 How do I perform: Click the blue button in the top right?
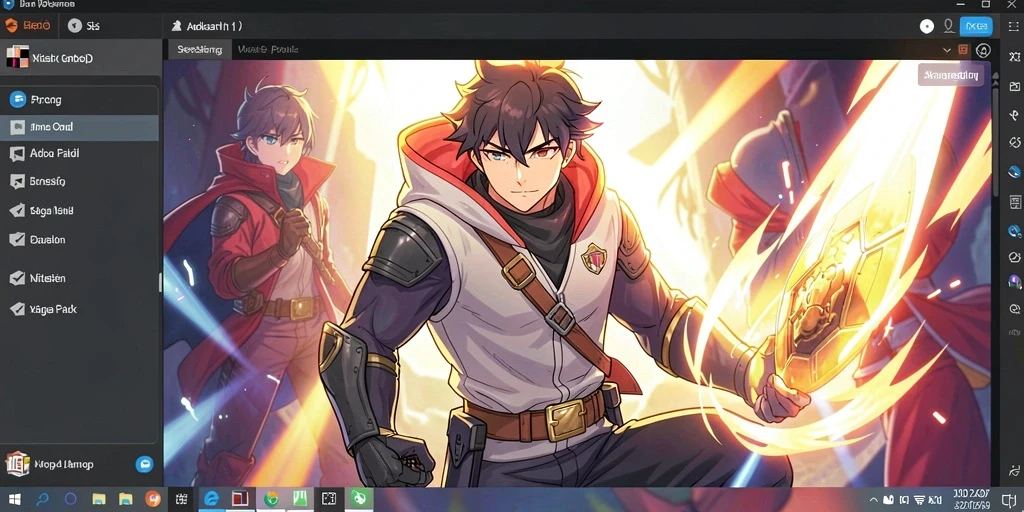[x=976, y=26]
